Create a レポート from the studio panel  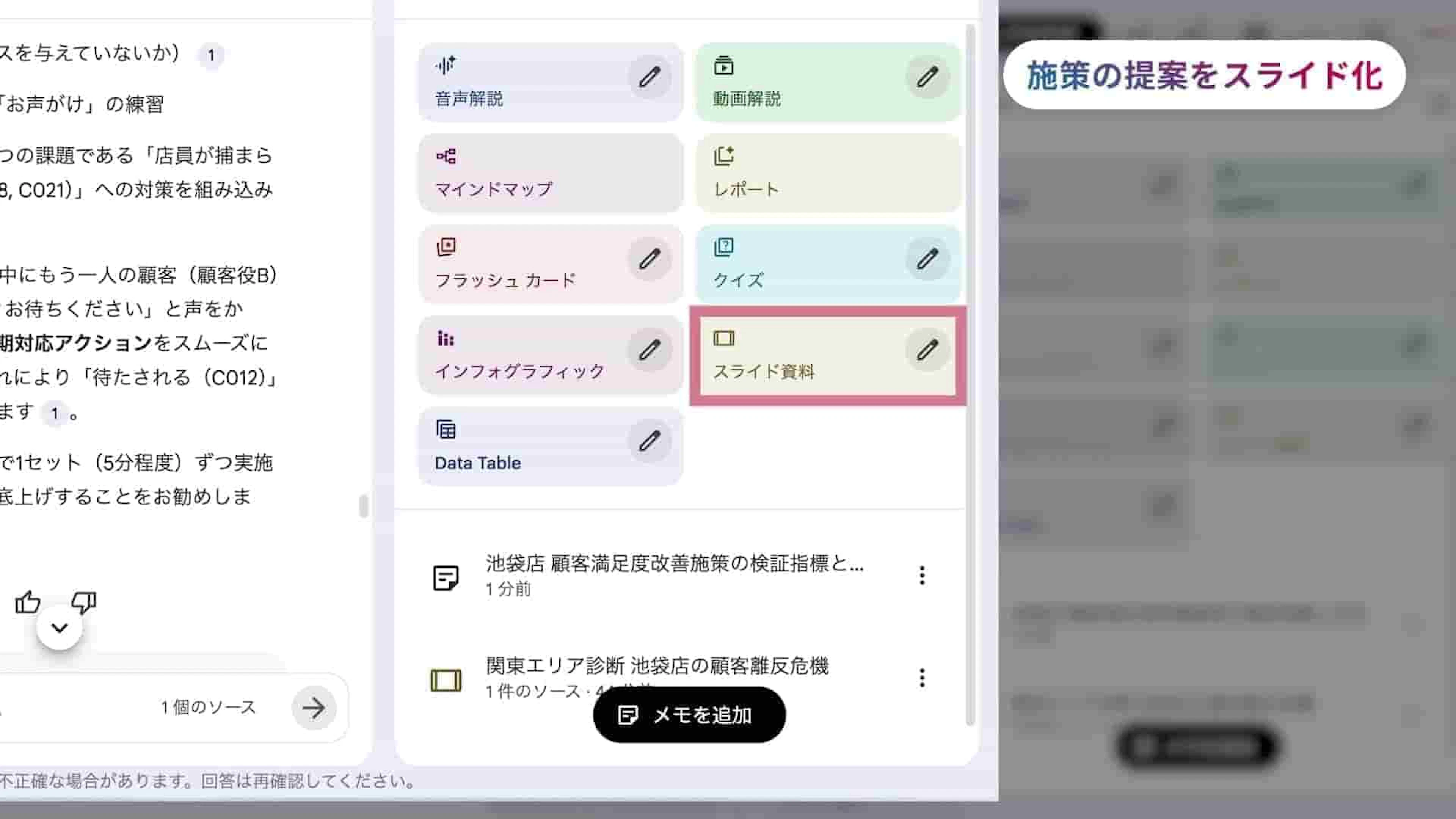point(828,173)
